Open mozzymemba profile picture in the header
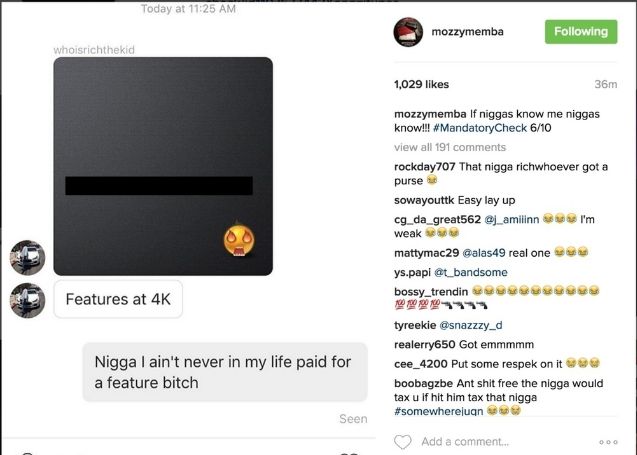 click(x=408, y=32)
